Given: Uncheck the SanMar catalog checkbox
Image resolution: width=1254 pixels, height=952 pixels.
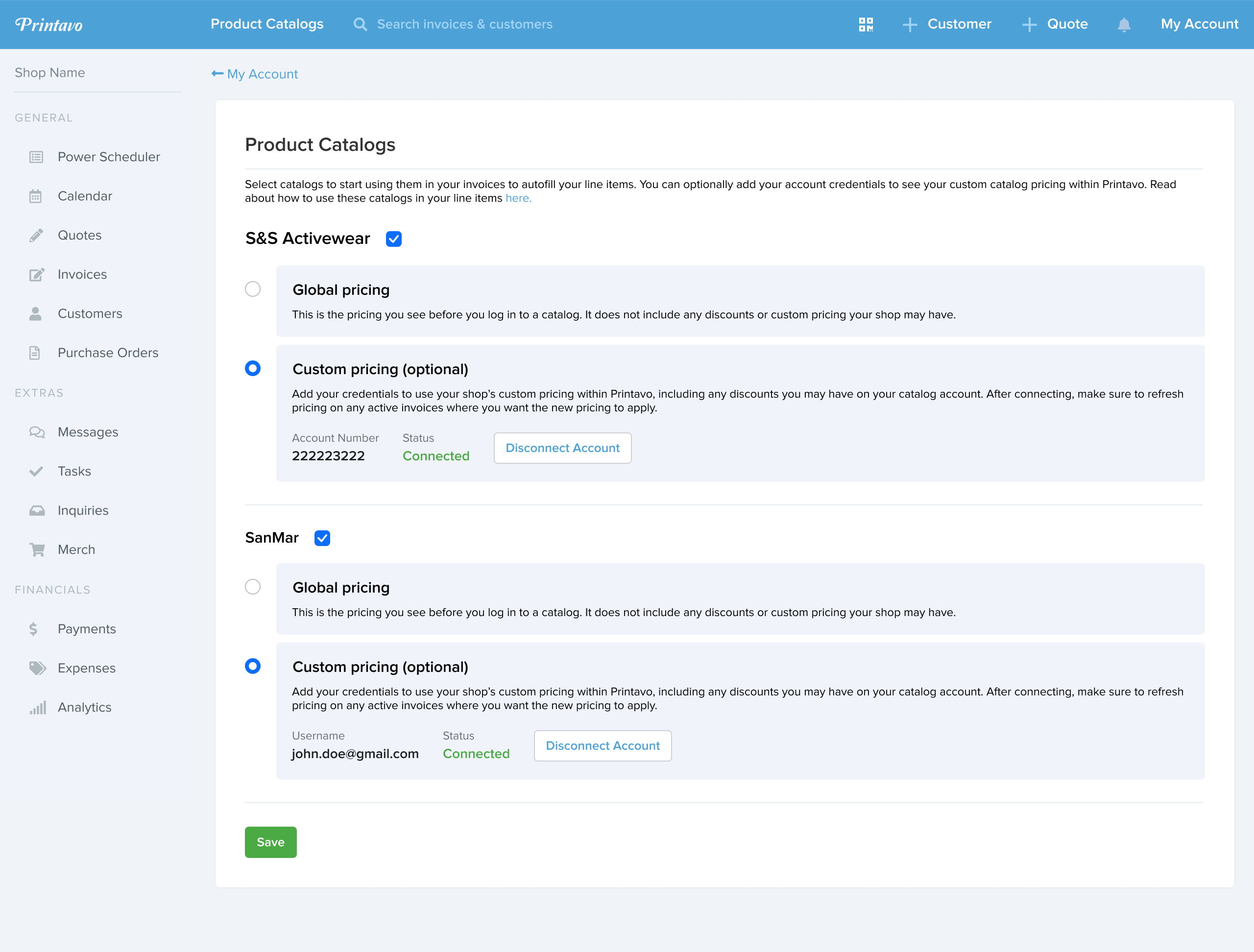Looking at the screenshot, I should point(322,538).
